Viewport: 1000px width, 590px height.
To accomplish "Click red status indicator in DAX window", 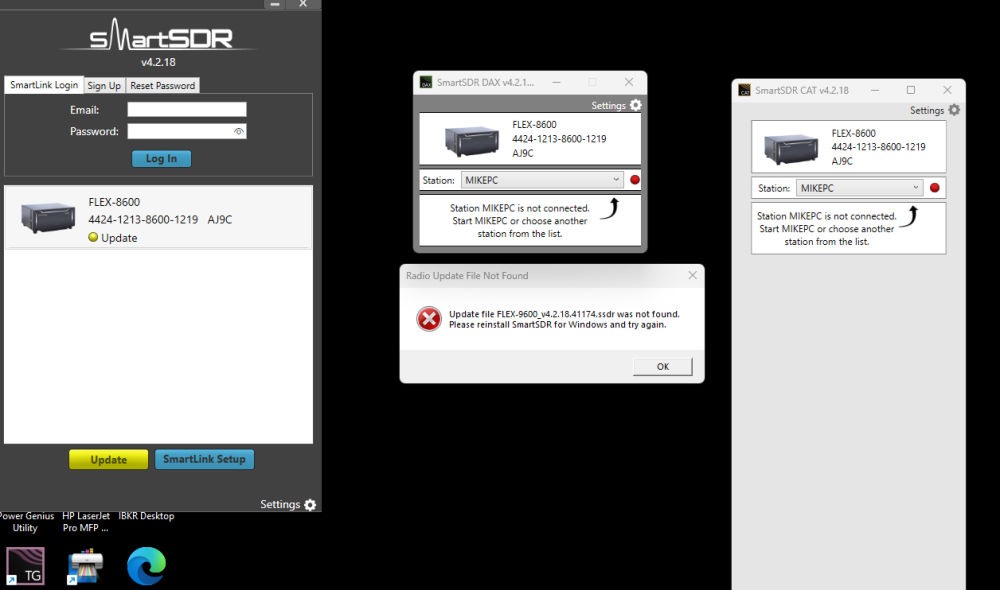I will coord(635,180).
